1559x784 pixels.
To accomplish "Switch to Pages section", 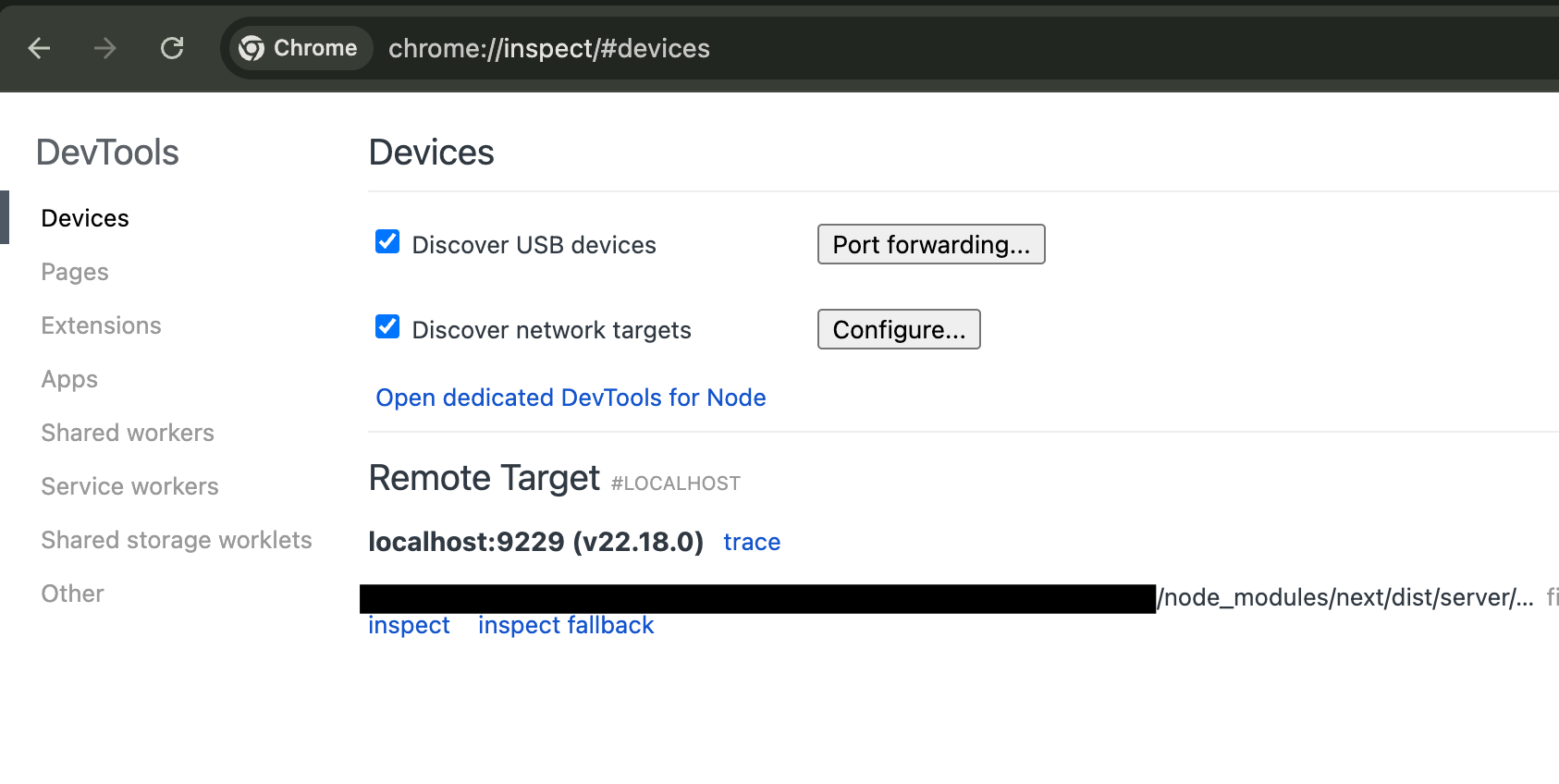I will 75,272.
